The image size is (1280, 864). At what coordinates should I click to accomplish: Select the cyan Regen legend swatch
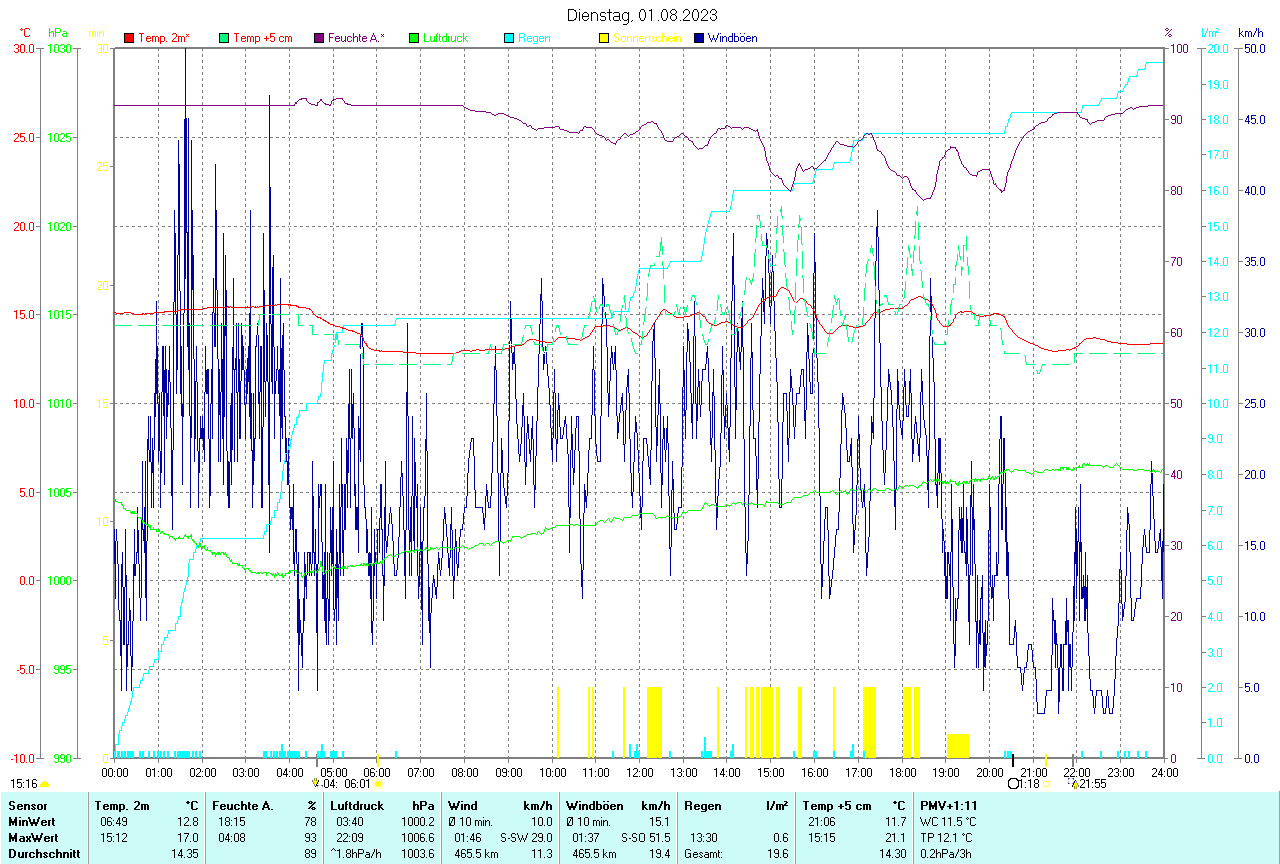[x=509, y=38]
